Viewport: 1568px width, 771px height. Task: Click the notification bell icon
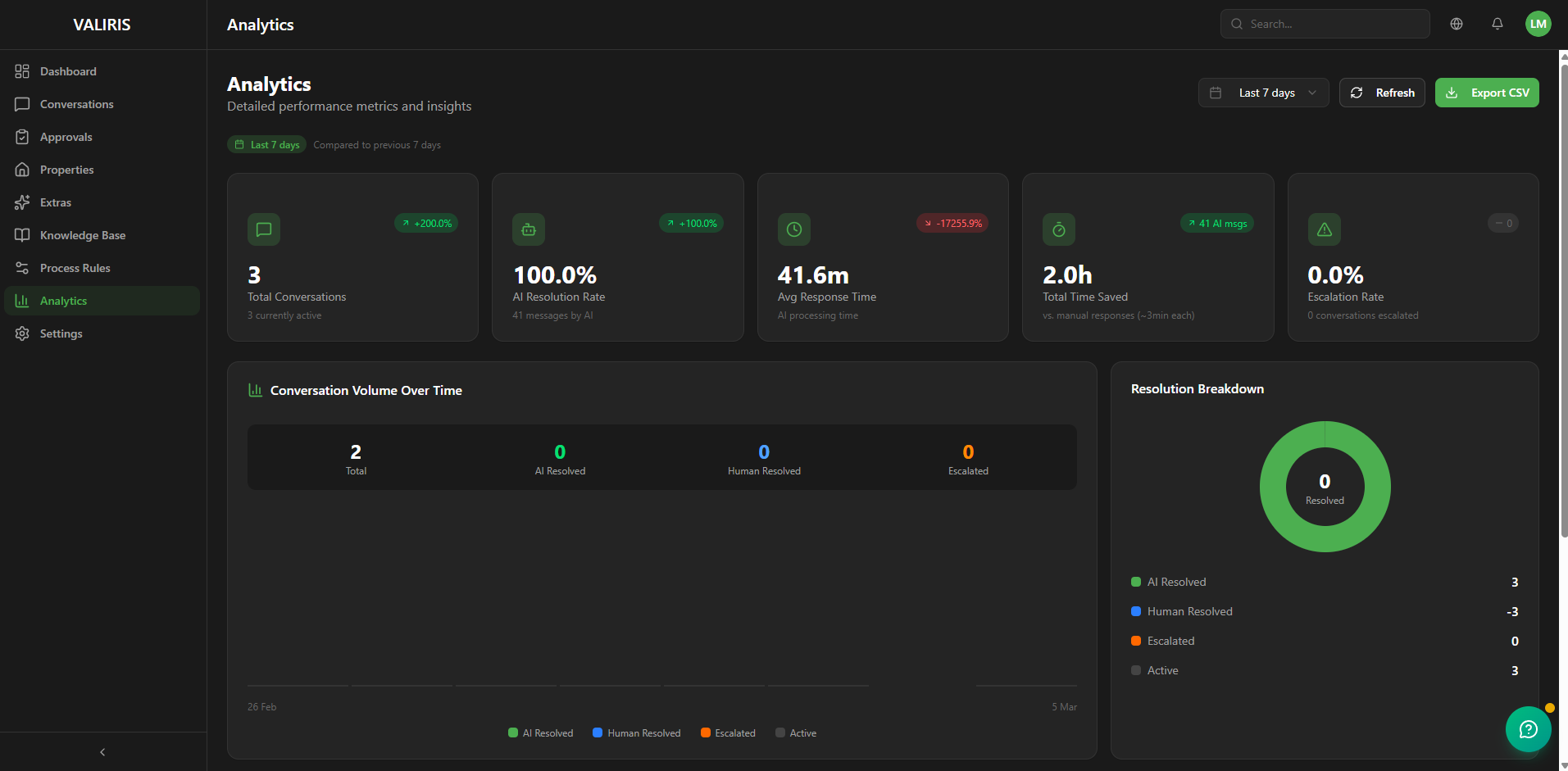(x=1497, y=24)
